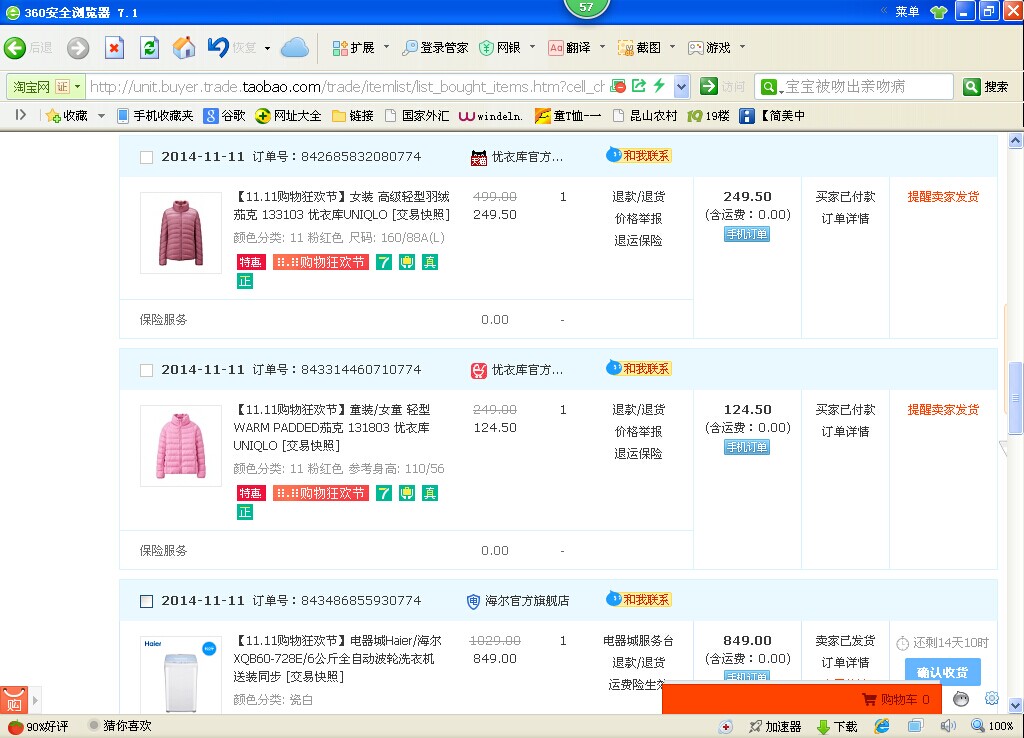Click 提醒卖家发货 for the 249.50 order

click(943, 197)
